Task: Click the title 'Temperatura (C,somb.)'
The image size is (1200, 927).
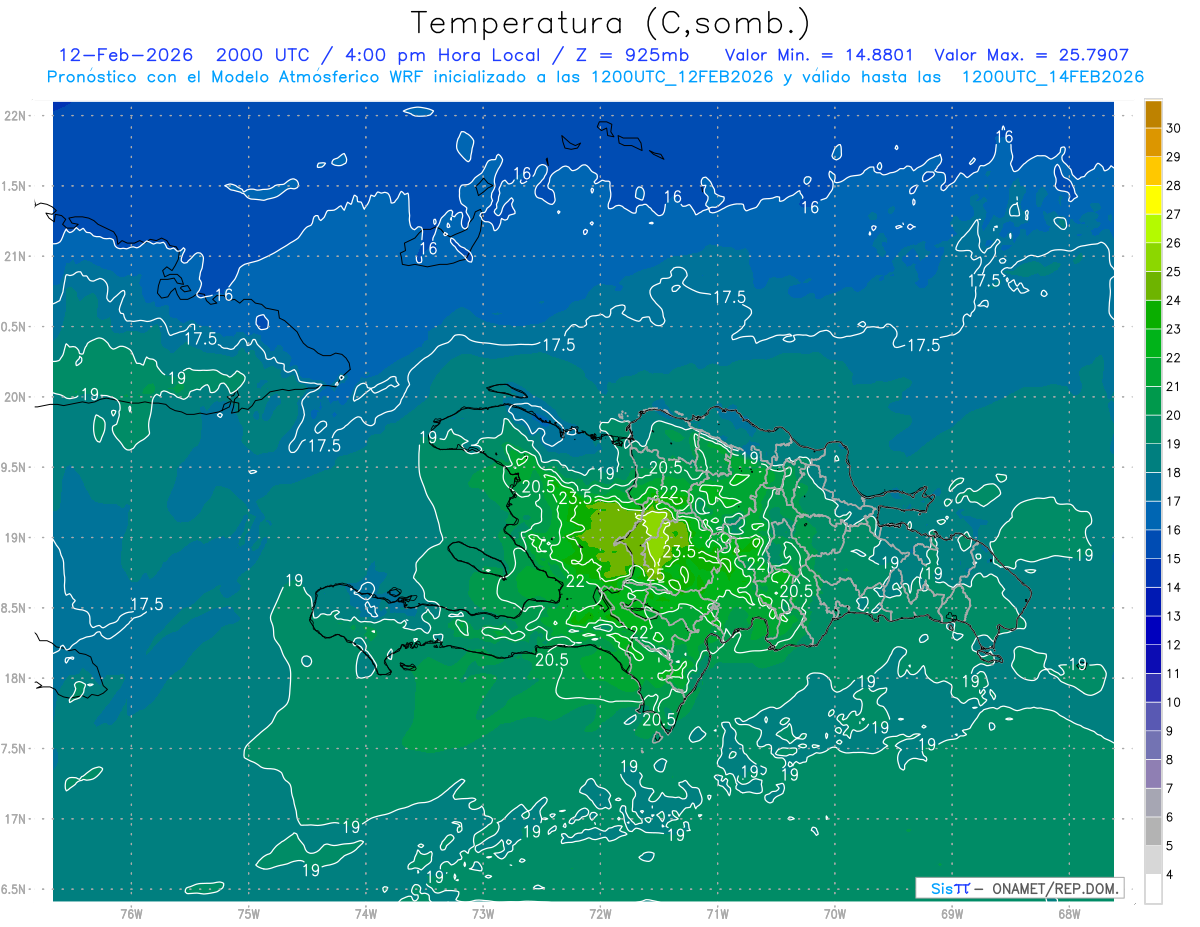Action: [611, 23]
